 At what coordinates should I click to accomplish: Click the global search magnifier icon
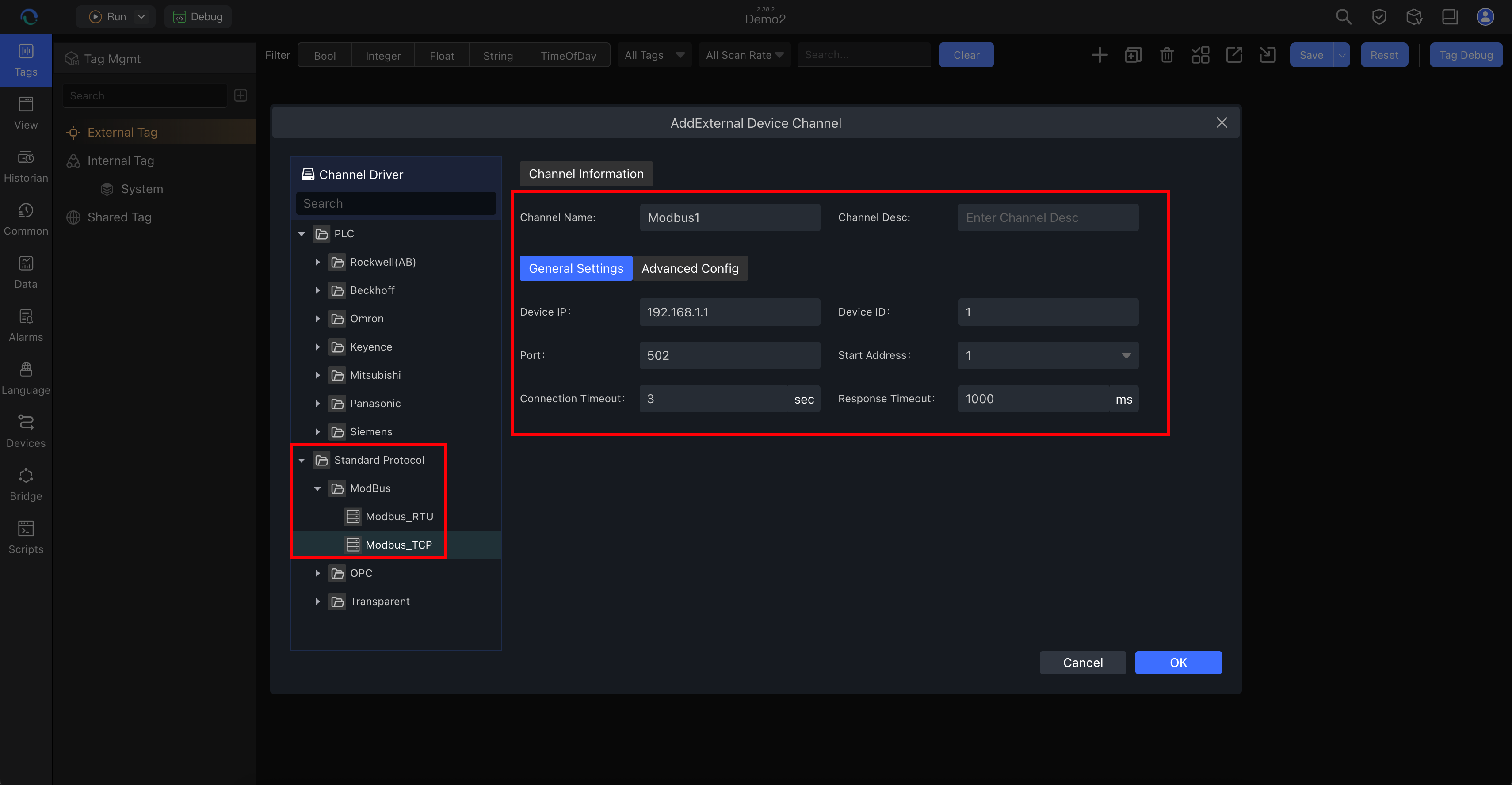tap(1344, 16)
